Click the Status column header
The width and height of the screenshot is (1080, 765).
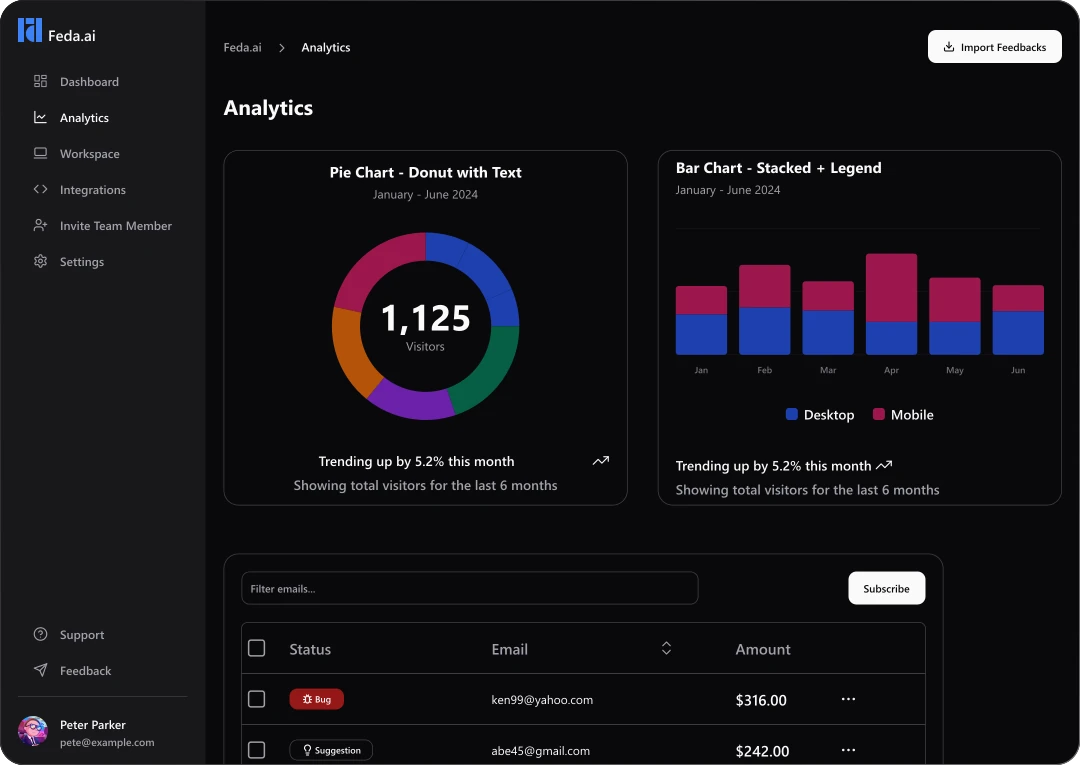click(x=310, y=649)
